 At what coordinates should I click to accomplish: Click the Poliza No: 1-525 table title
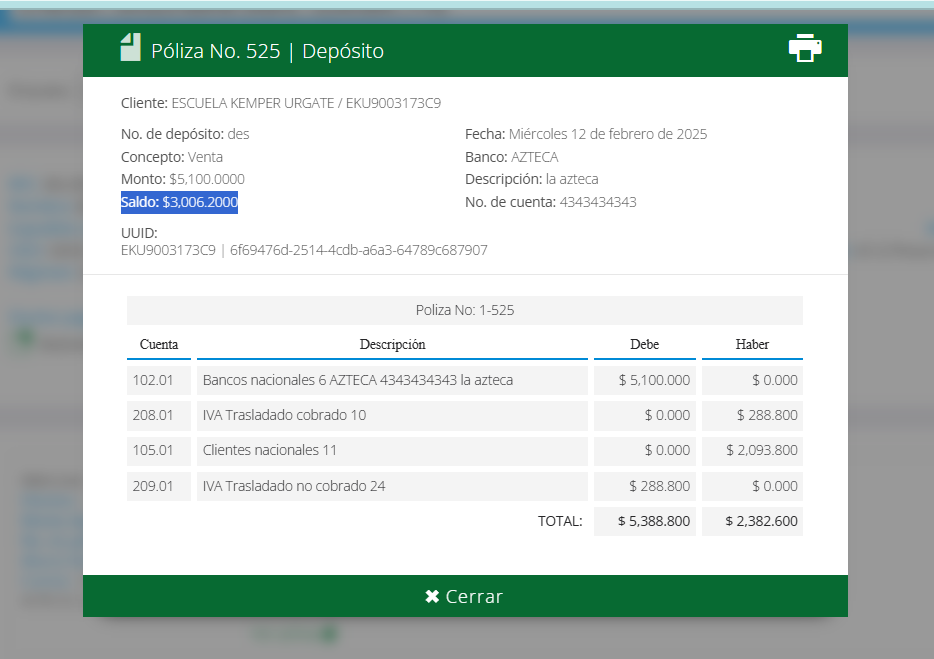click(x=465, y=310)
